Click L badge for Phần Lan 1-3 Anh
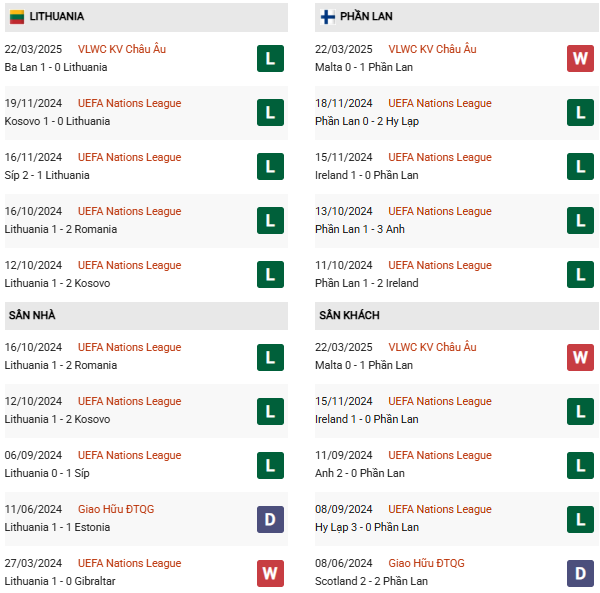This screenshot has height=593, width=600. (580, 220)
